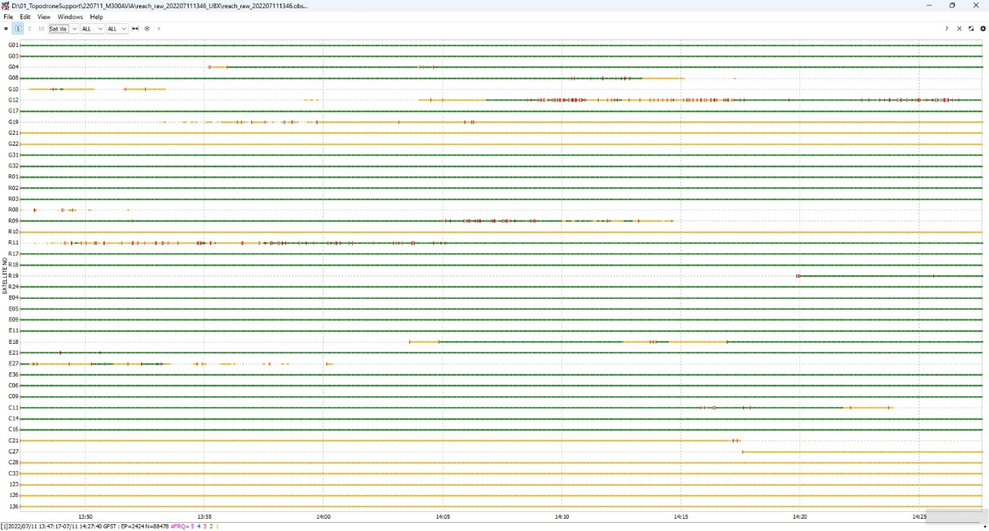The image size is (989, 531).
Task: Toggle the 1-2 difference solution button
Action: pos(41,28)
